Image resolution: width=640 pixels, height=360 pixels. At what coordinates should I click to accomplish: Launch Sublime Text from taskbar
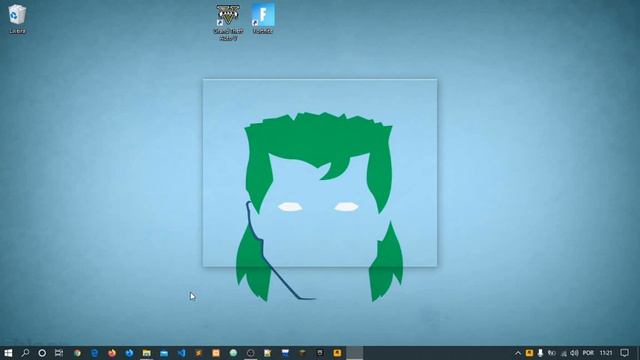point(199,353)
